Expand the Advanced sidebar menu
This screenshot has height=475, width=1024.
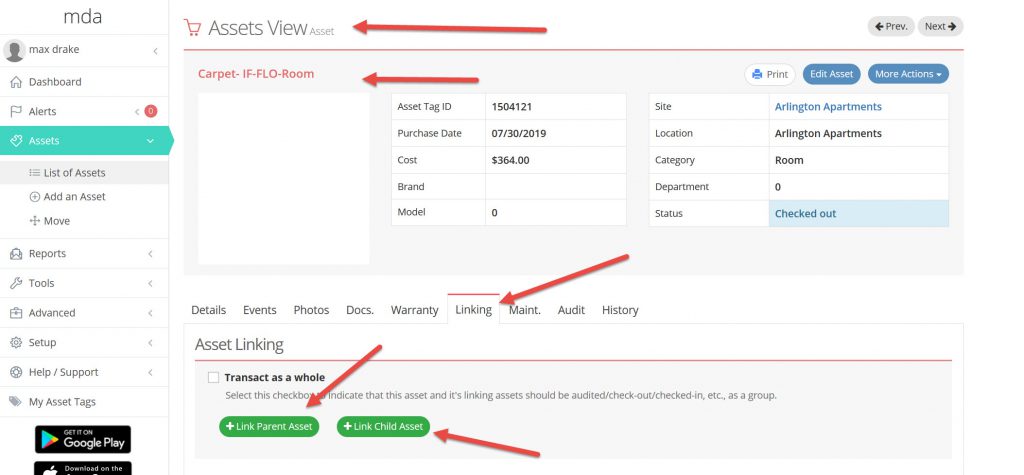[150, 313]
